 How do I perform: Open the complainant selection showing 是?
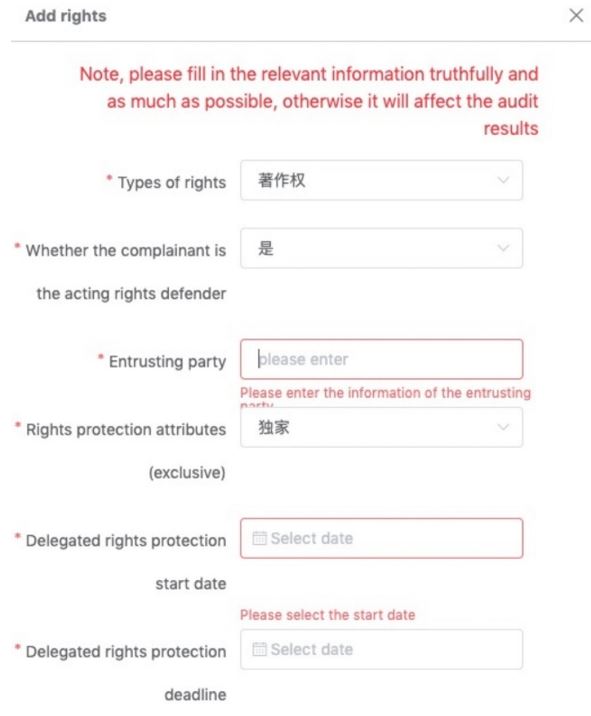click(381, 248)
